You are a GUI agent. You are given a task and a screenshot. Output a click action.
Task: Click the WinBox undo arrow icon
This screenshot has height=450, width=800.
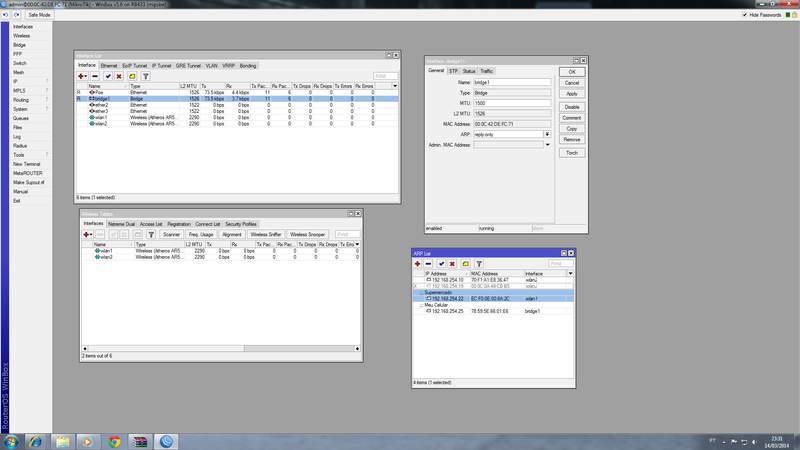pos(6,15)
